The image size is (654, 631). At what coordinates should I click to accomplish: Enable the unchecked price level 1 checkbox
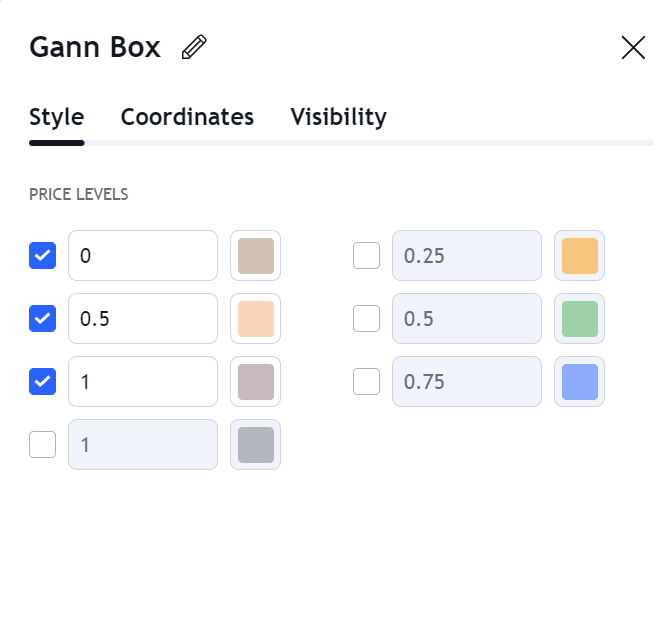43,444
